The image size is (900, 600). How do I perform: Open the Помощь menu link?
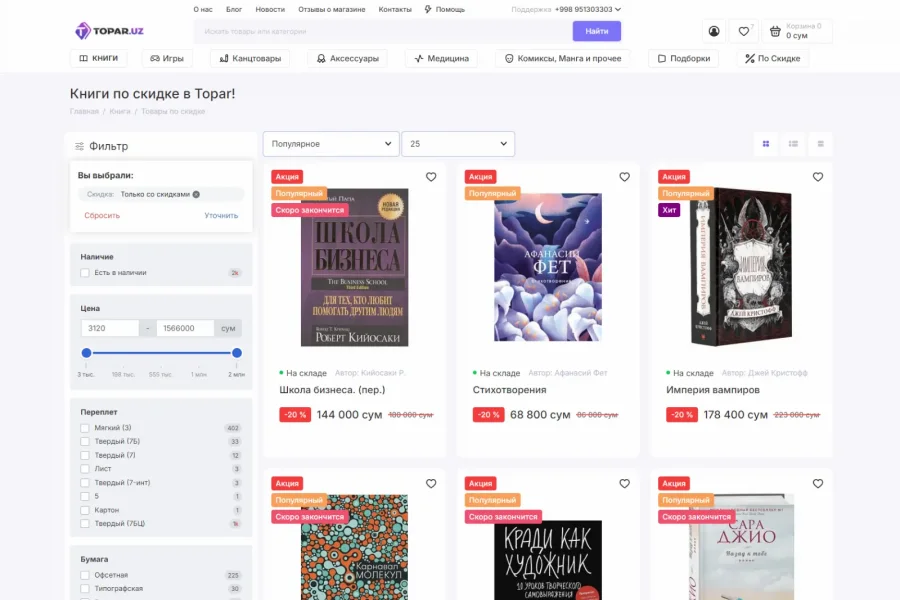450,9
